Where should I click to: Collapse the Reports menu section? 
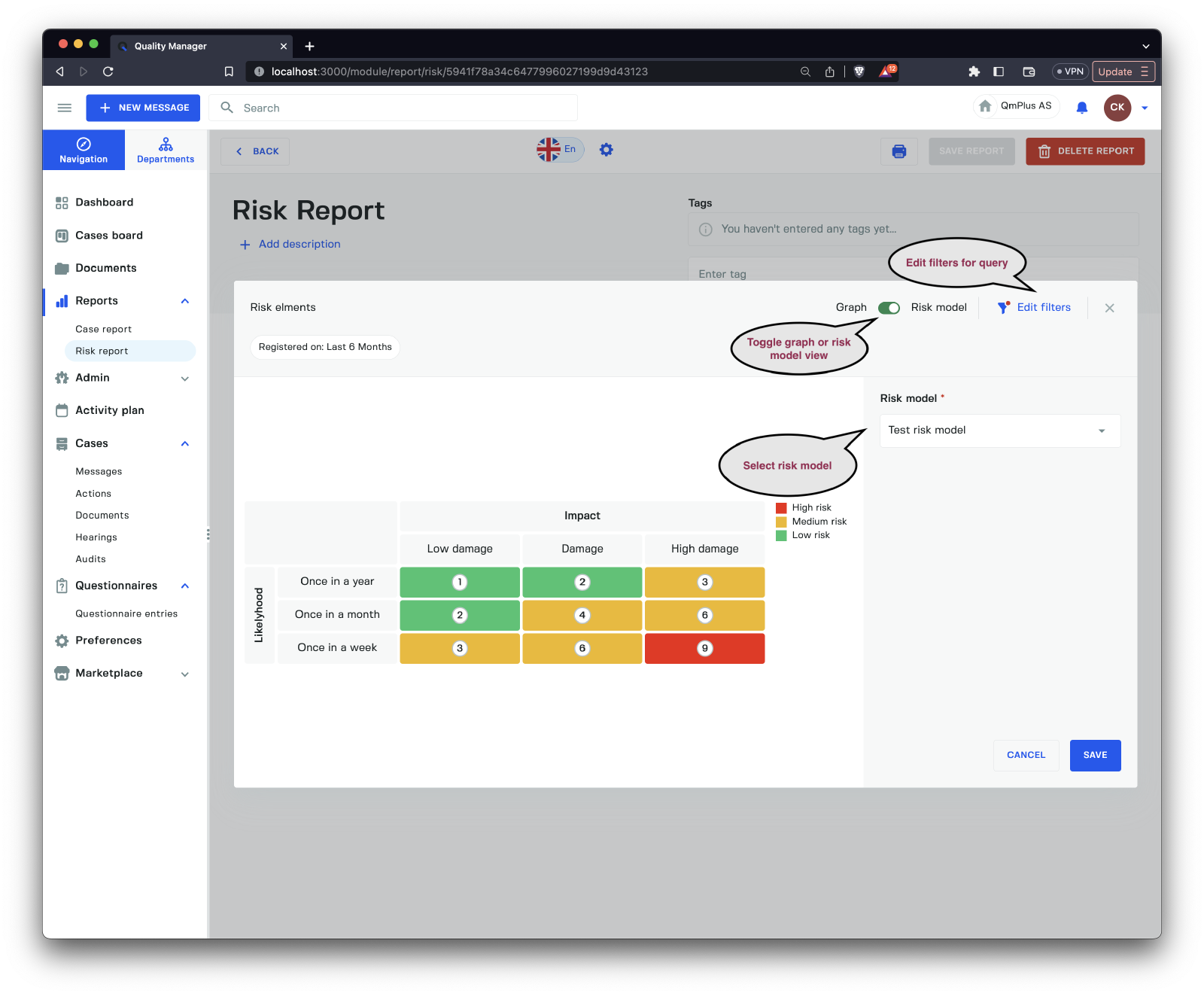click(185, 301)
